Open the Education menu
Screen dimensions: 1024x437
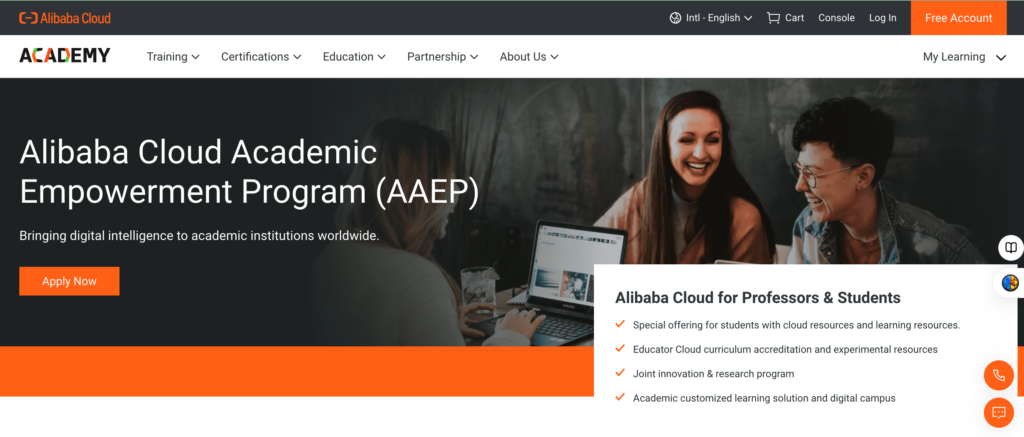coord(355,57)
